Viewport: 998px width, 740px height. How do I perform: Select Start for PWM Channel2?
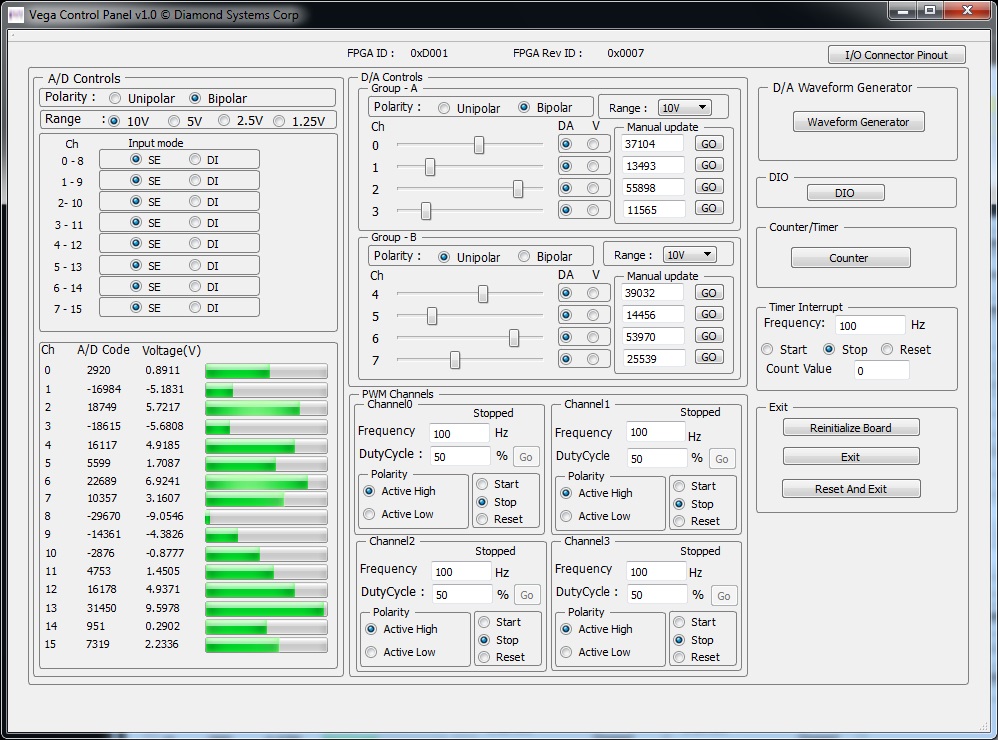pyautogui.click(x=484, y=622)
